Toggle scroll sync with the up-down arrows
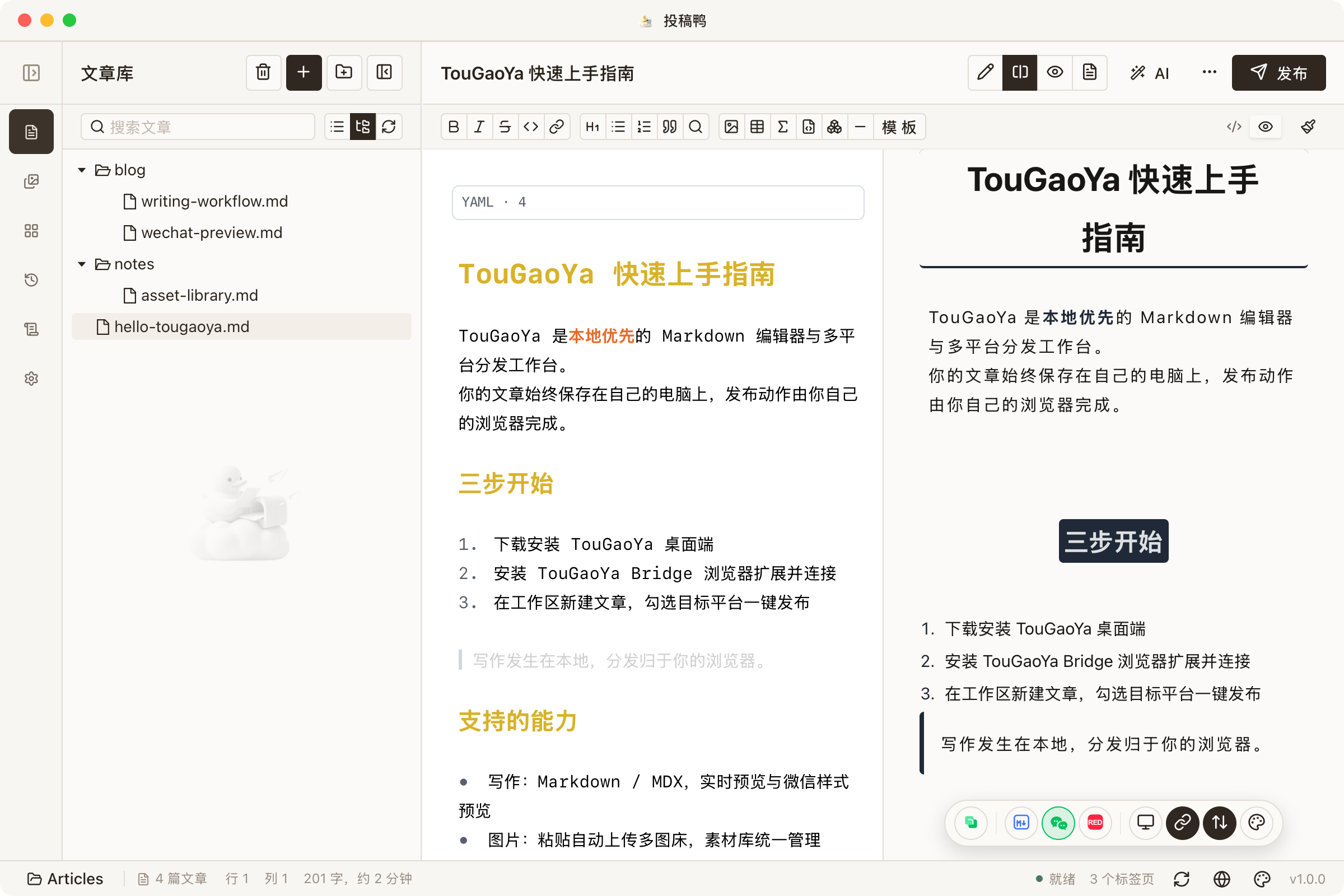1344x896 pixels. [1220, 823]
